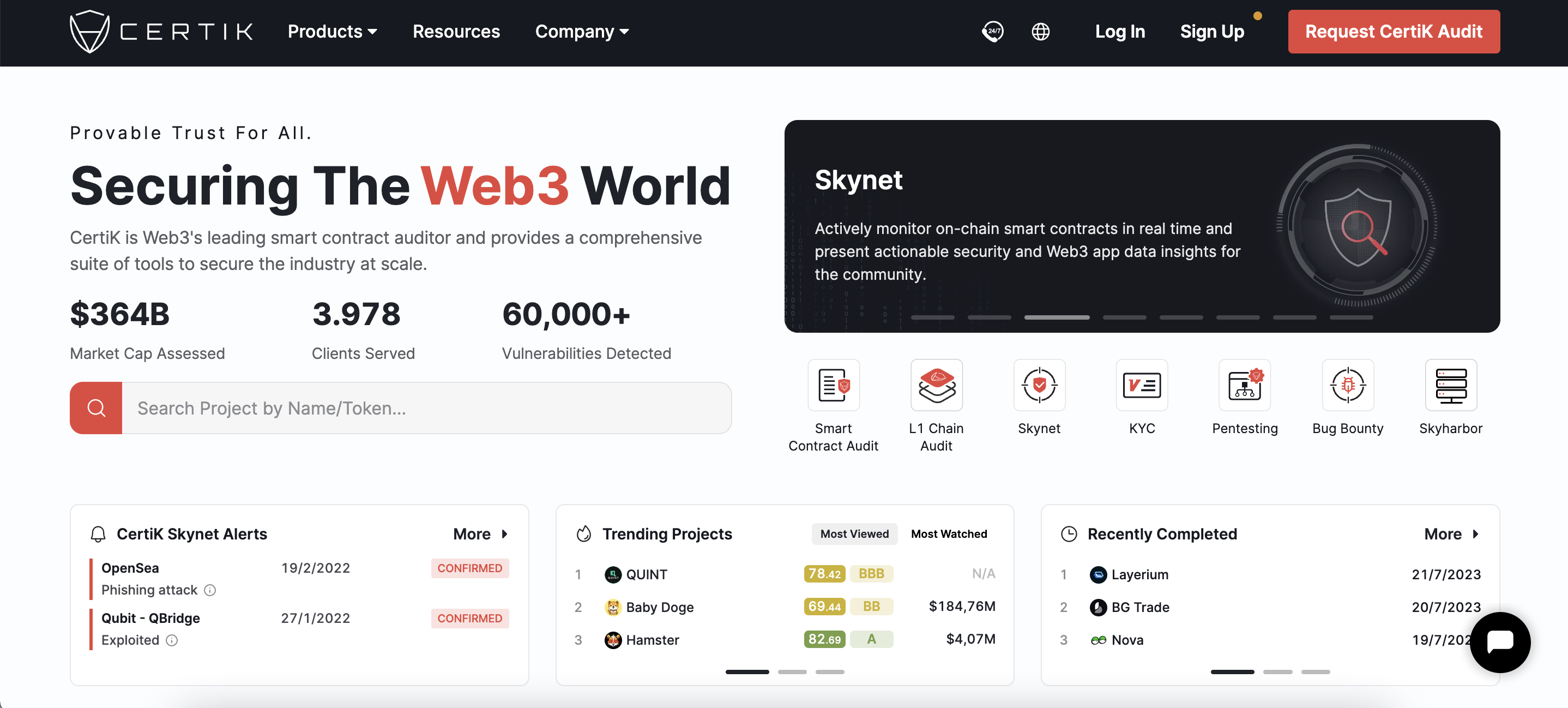
Task: Open the Resources menu item
Action: [x=456, y=32]
